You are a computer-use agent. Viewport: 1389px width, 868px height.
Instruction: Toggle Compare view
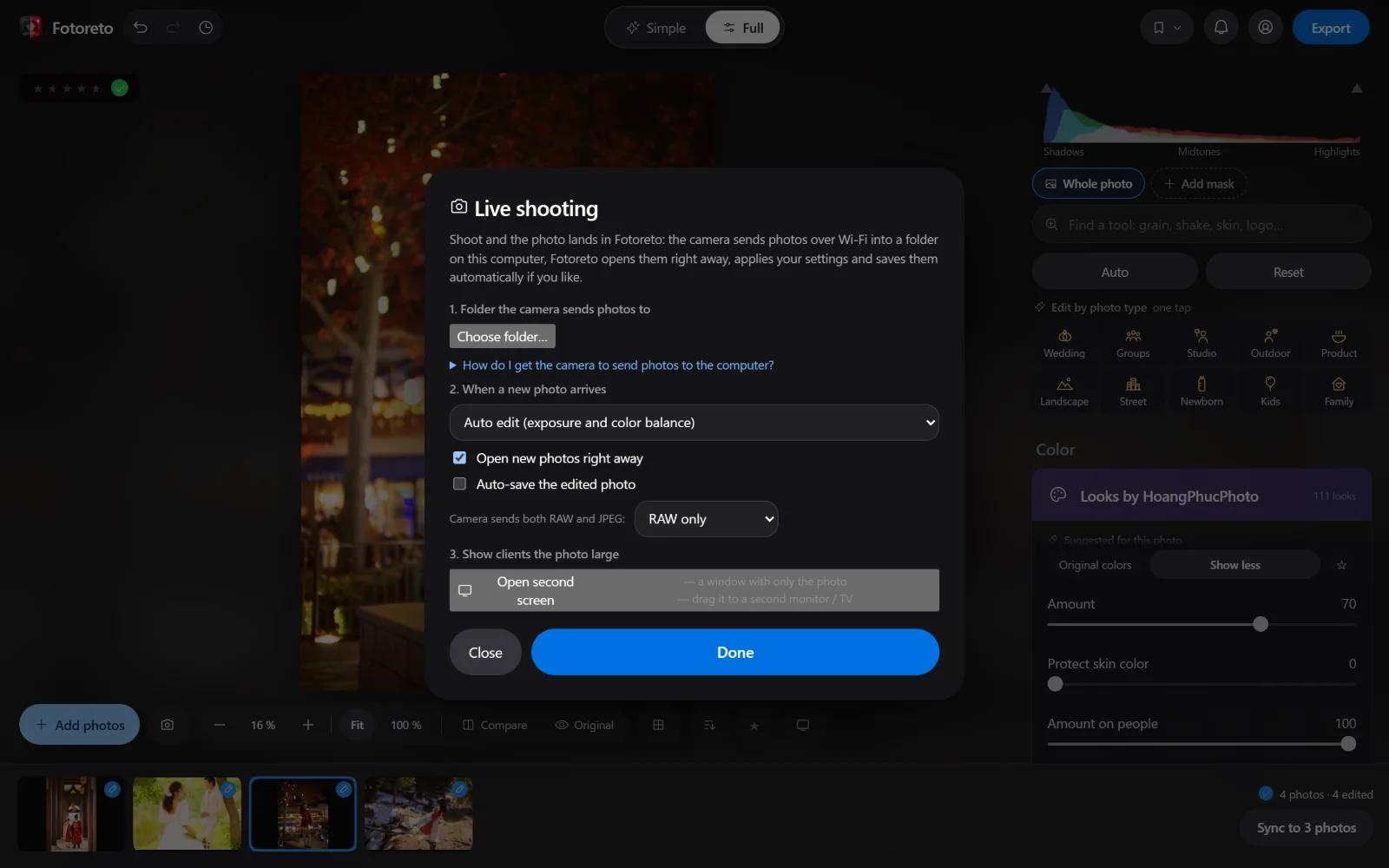[495, 725]
